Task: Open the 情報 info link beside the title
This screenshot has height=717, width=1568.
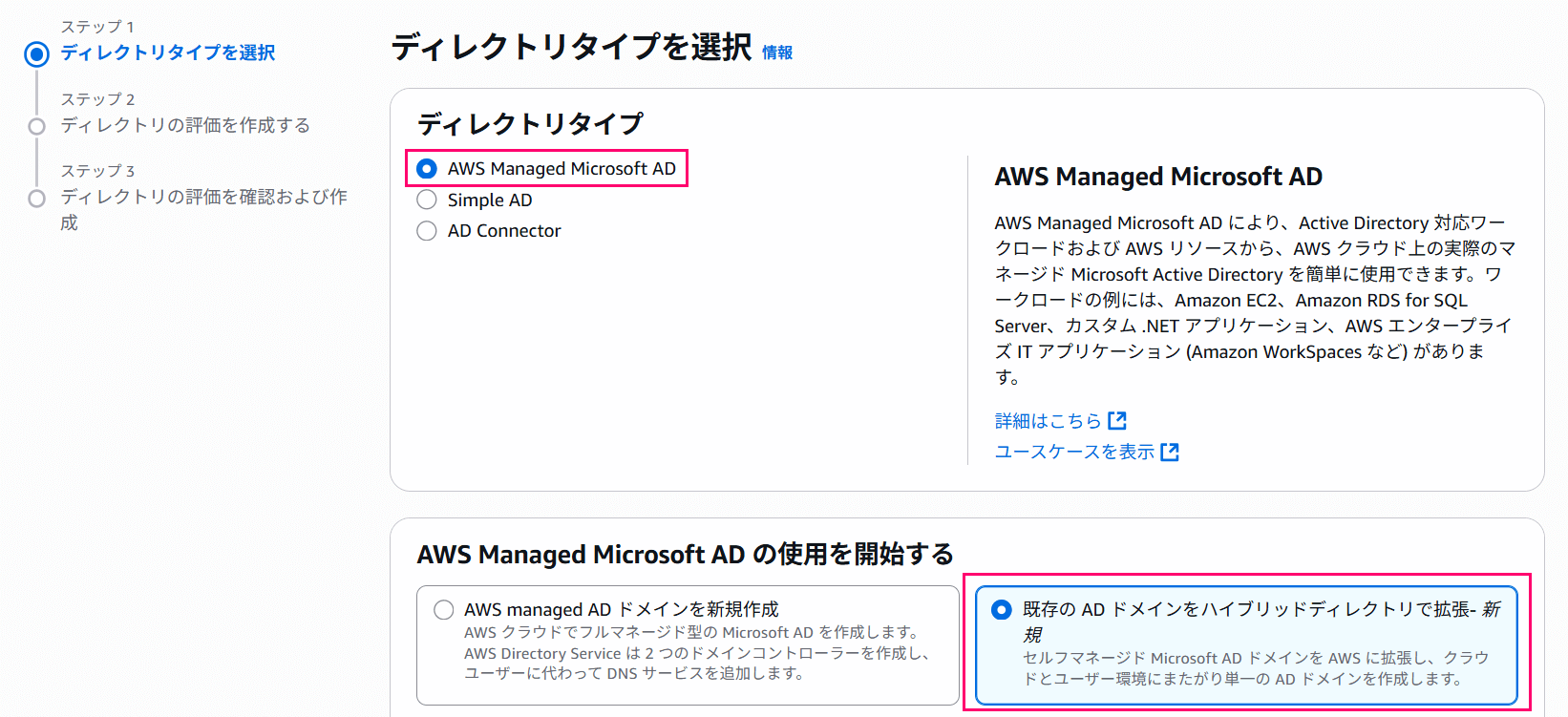Action: 777,53
